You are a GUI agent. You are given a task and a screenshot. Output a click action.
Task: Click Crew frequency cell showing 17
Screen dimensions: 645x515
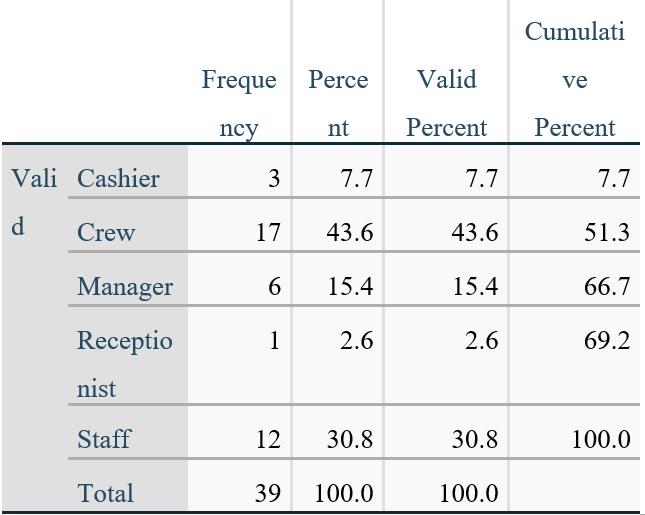coord(268,233)
